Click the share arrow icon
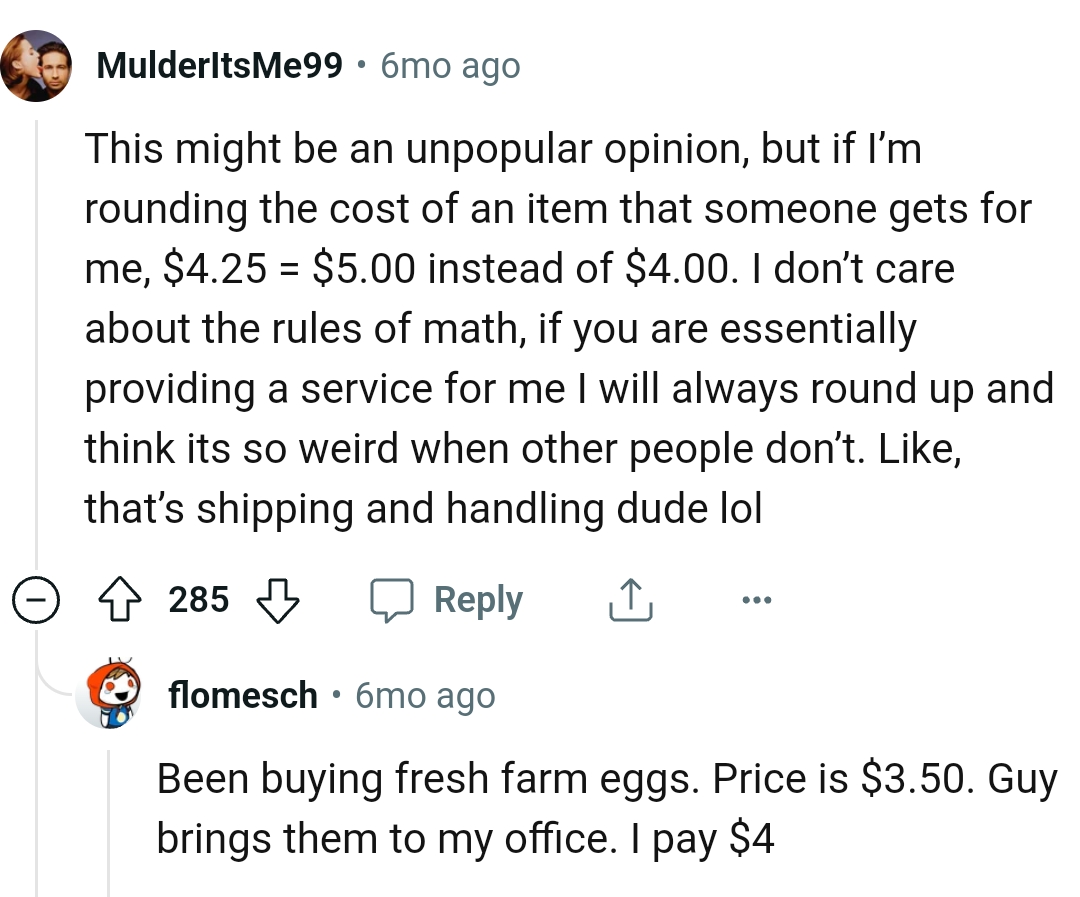This screenshot has height=897, width=1080. click(x=629, y=599)
